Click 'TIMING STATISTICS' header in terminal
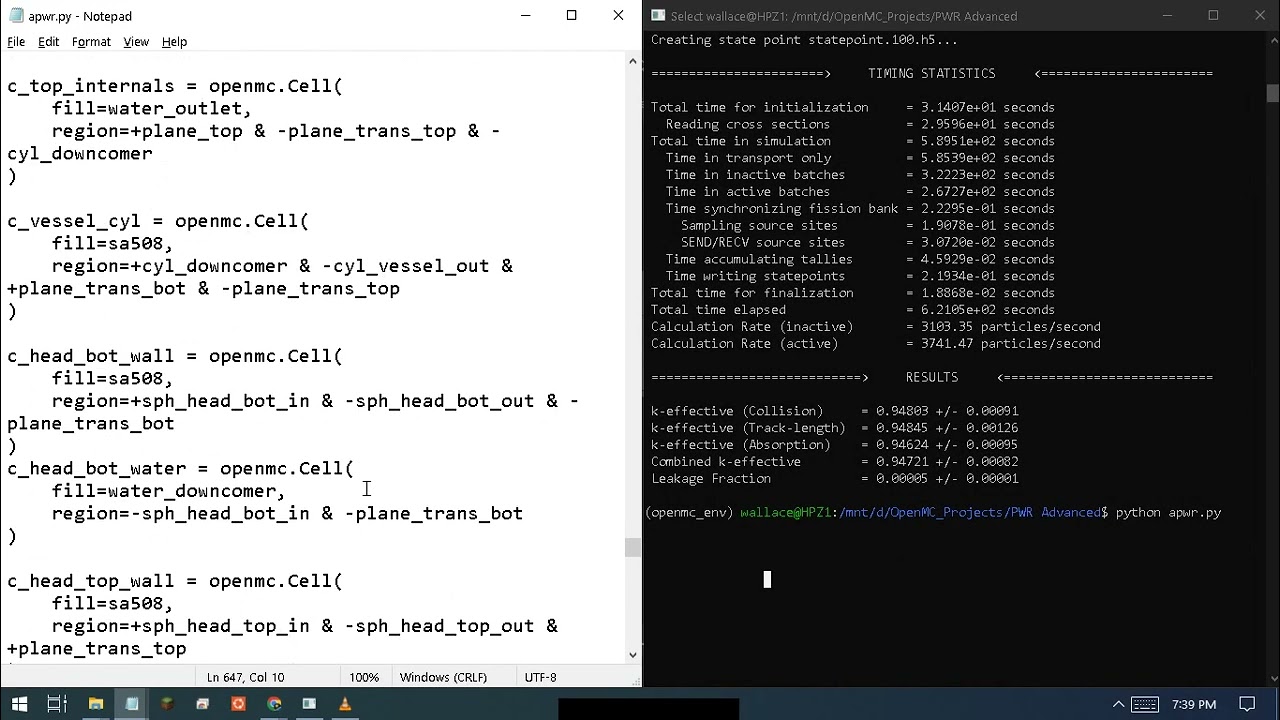 point(931,73)
